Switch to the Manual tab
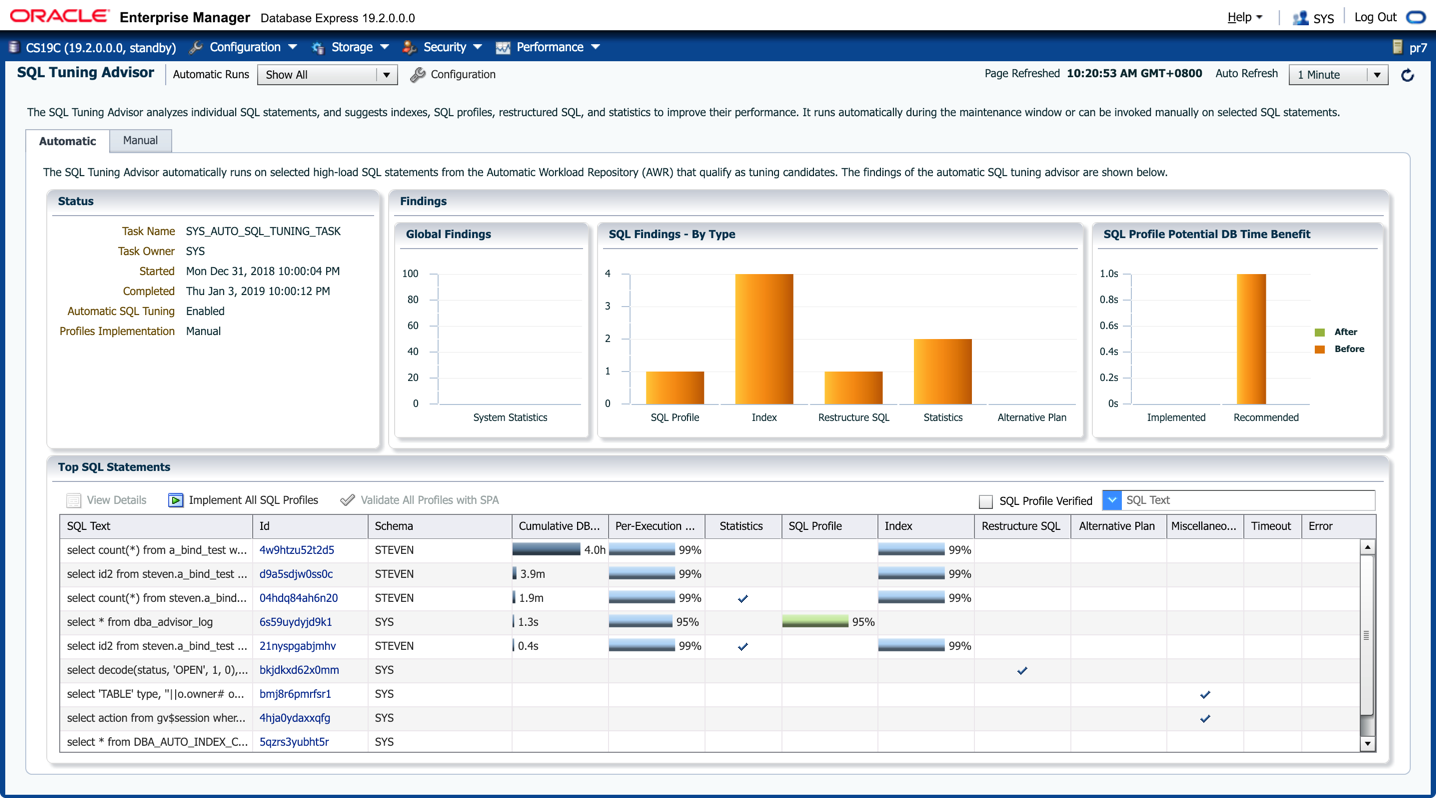The height and width of the screenshot is (798, 1436). click(140, 141)
